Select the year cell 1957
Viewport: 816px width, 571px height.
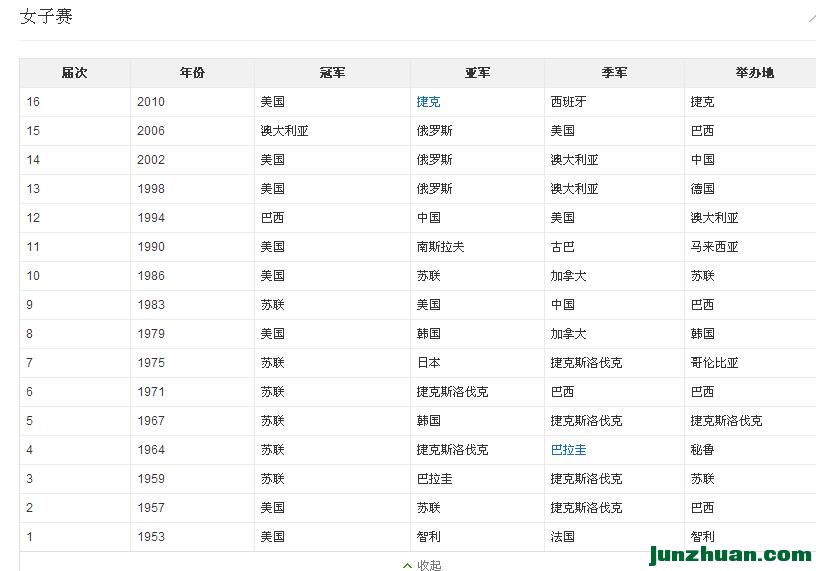[151, 507]
